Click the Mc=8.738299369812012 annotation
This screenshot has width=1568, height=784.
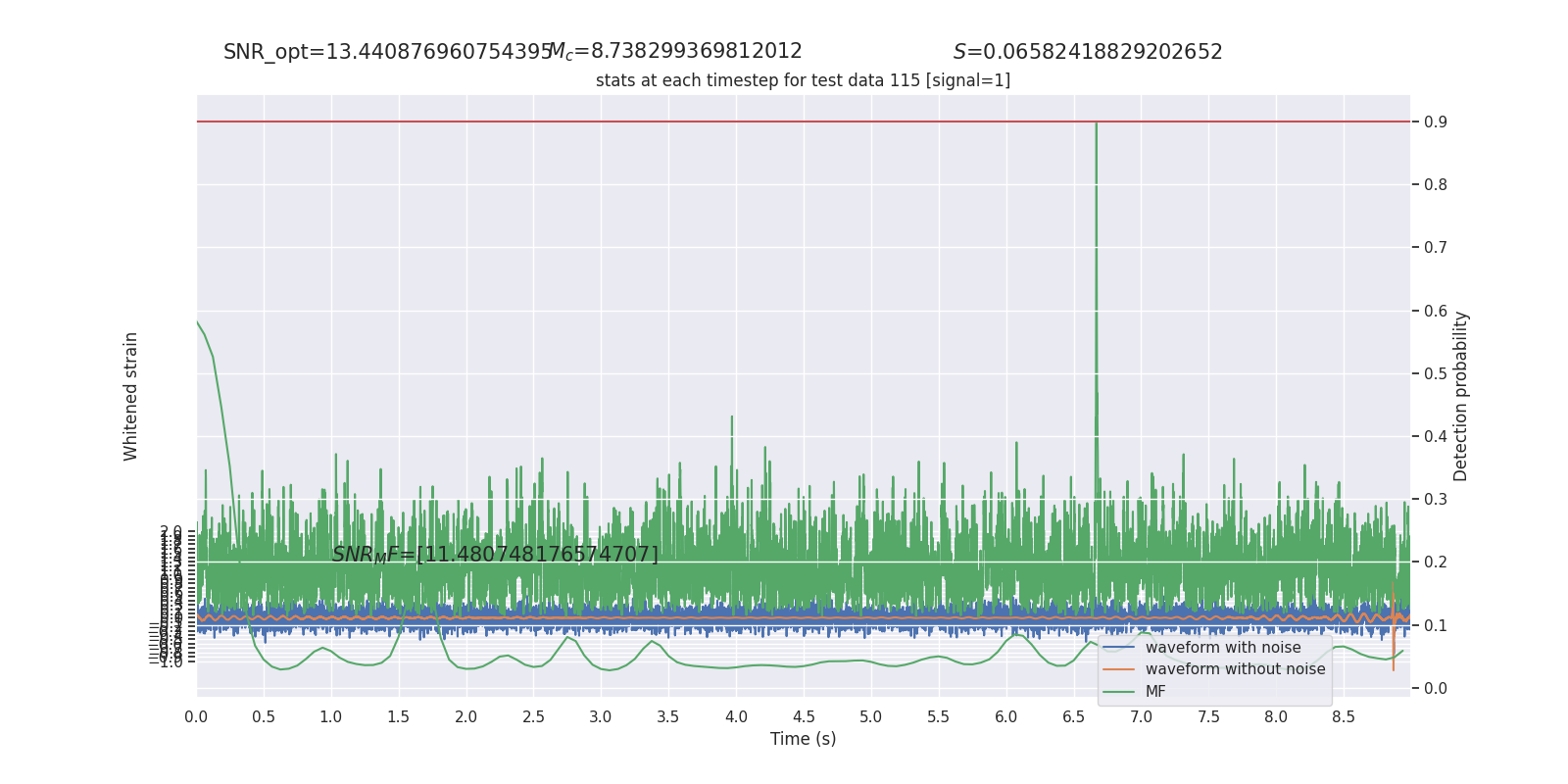pos(675,51)
